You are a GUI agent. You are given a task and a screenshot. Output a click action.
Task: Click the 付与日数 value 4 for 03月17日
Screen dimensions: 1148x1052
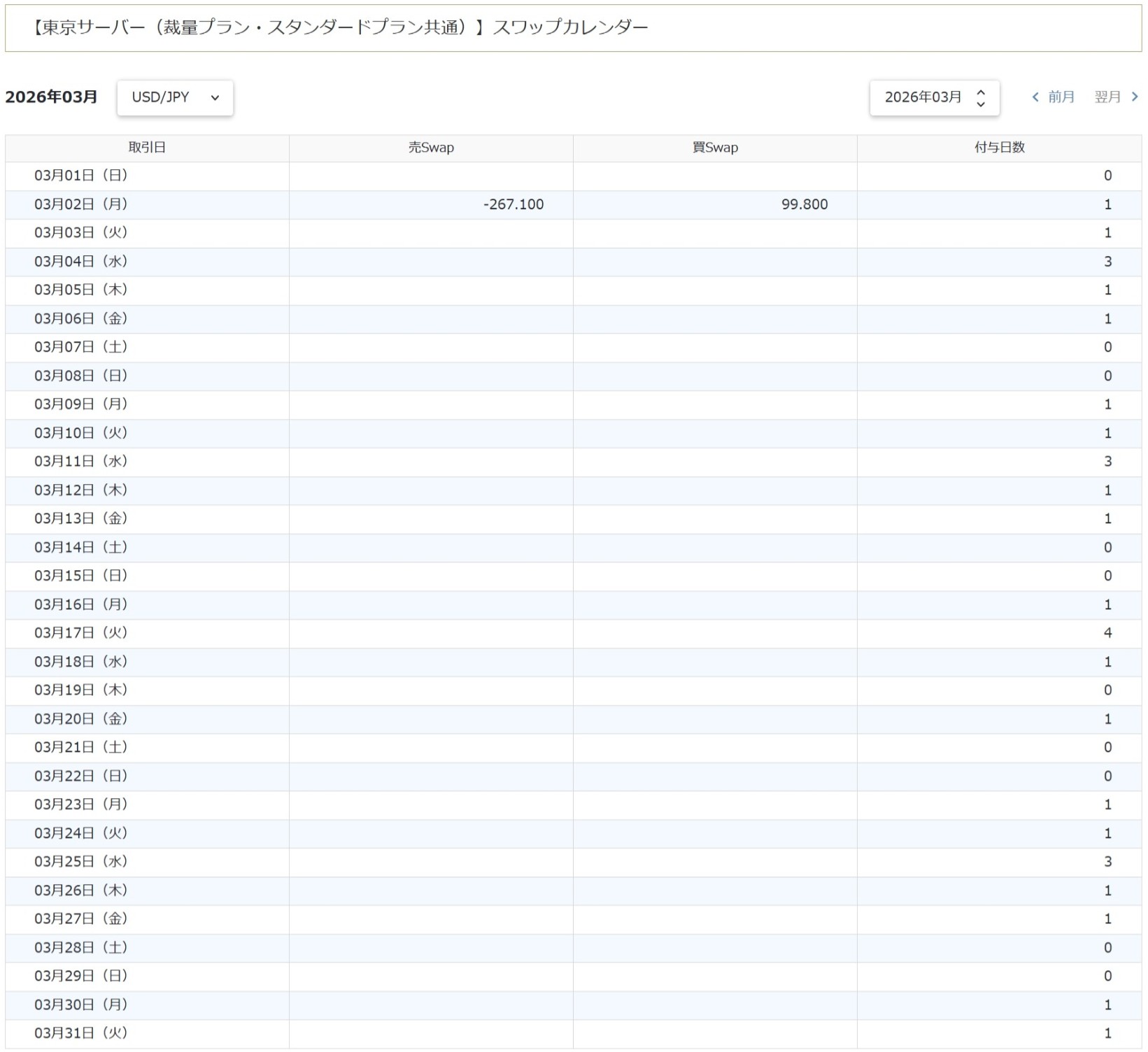pyautogui.click(x=1107, y=633)
